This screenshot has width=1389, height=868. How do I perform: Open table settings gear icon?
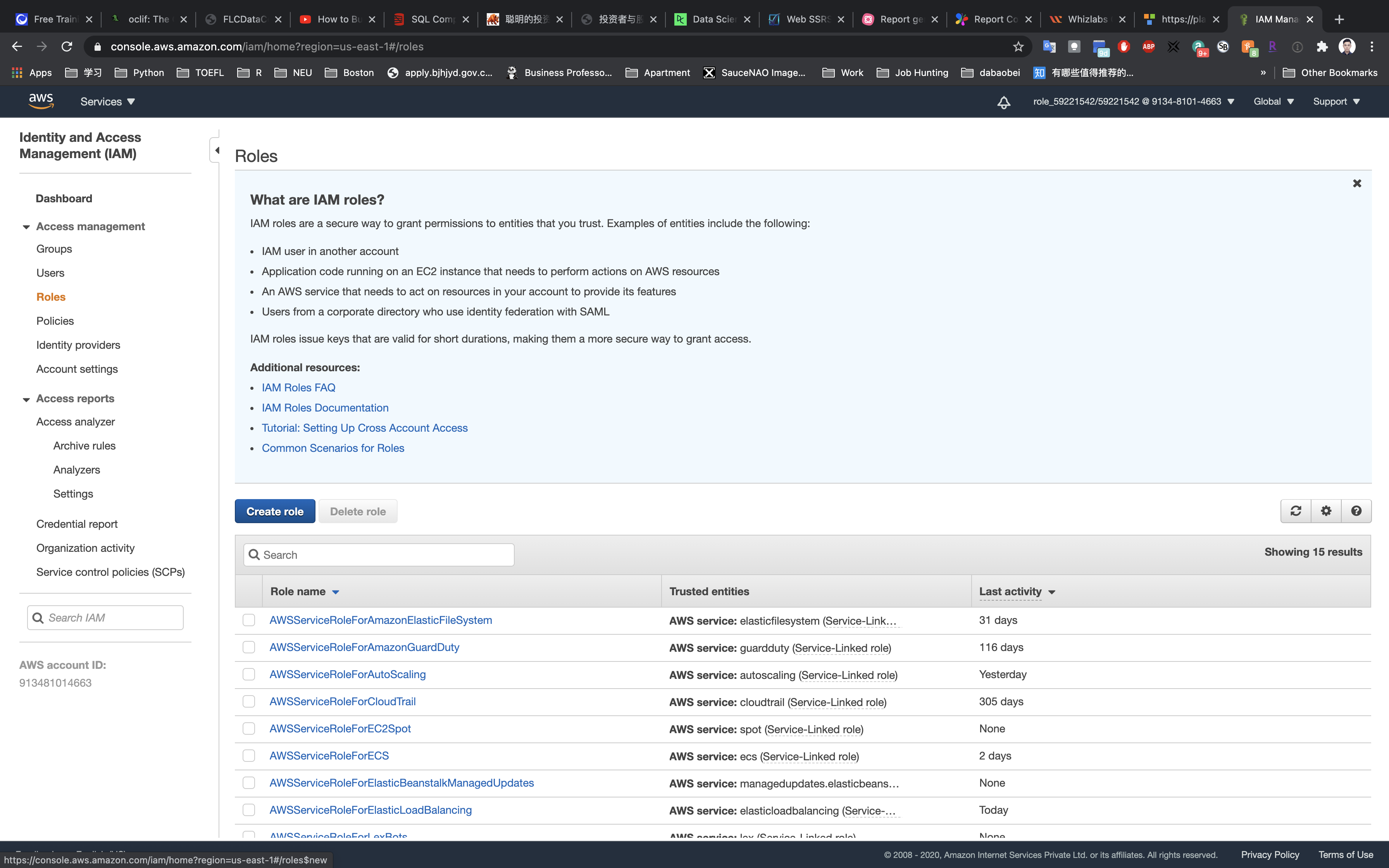pyautogui.click(x=1326, y=511)
